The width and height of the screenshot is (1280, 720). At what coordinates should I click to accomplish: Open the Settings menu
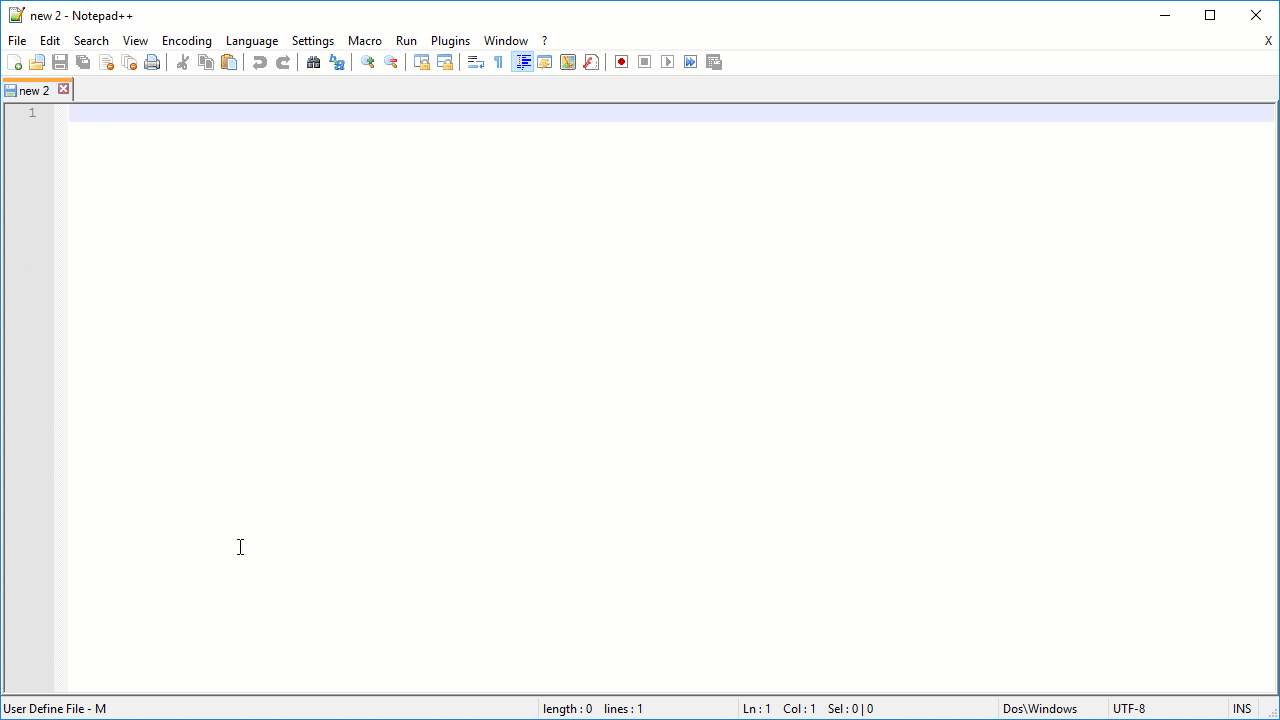tap(313, 41)
